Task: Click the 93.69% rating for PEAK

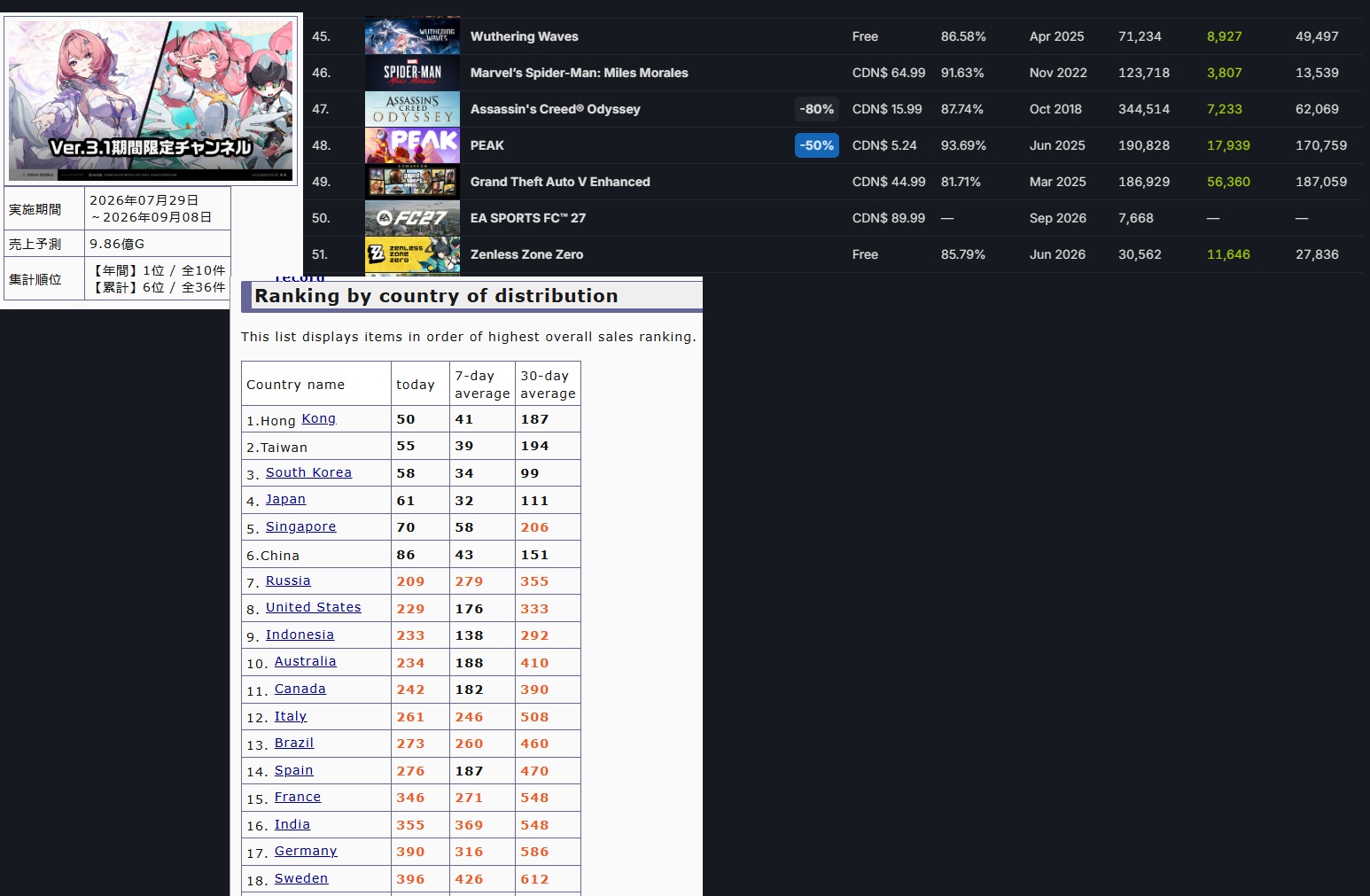Action: 963,145
